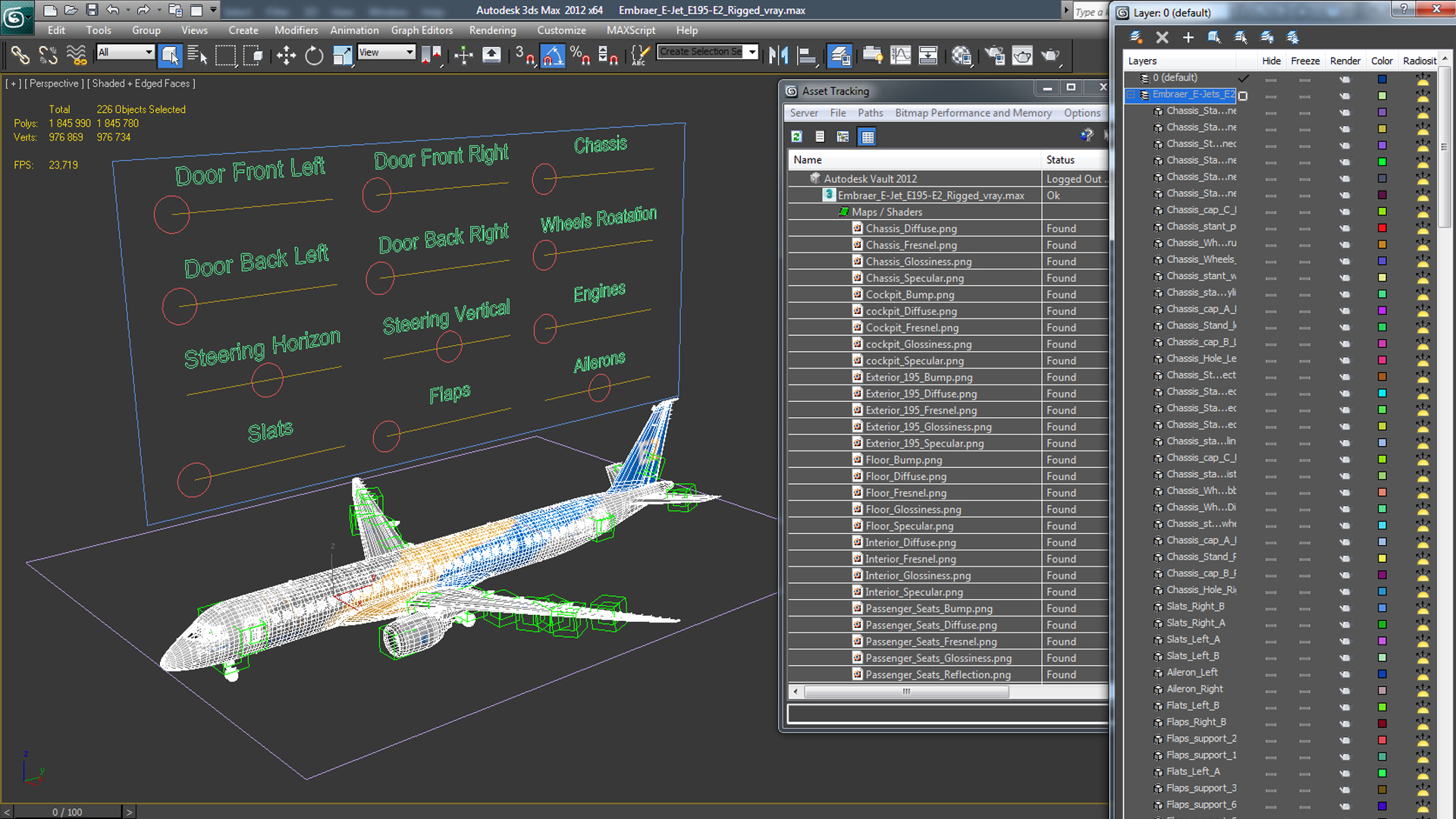1456x819 pixels.
Task: Open Select by Name dialog icon
Action: point(197,55)
